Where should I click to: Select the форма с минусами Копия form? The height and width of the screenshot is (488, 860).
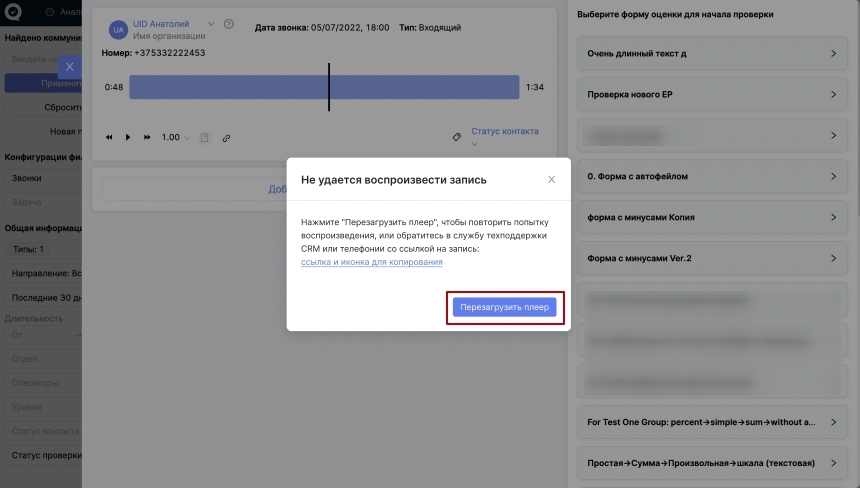pos(711,217)
